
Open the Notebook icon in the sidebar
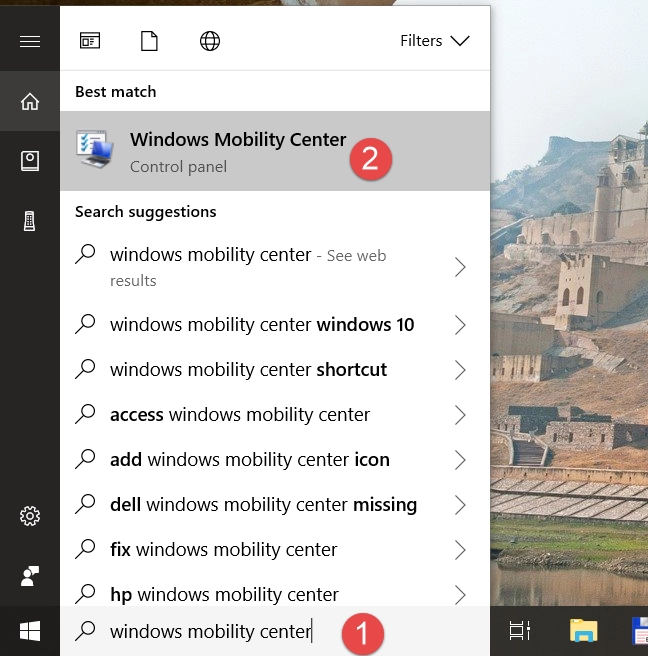[30, 161]
